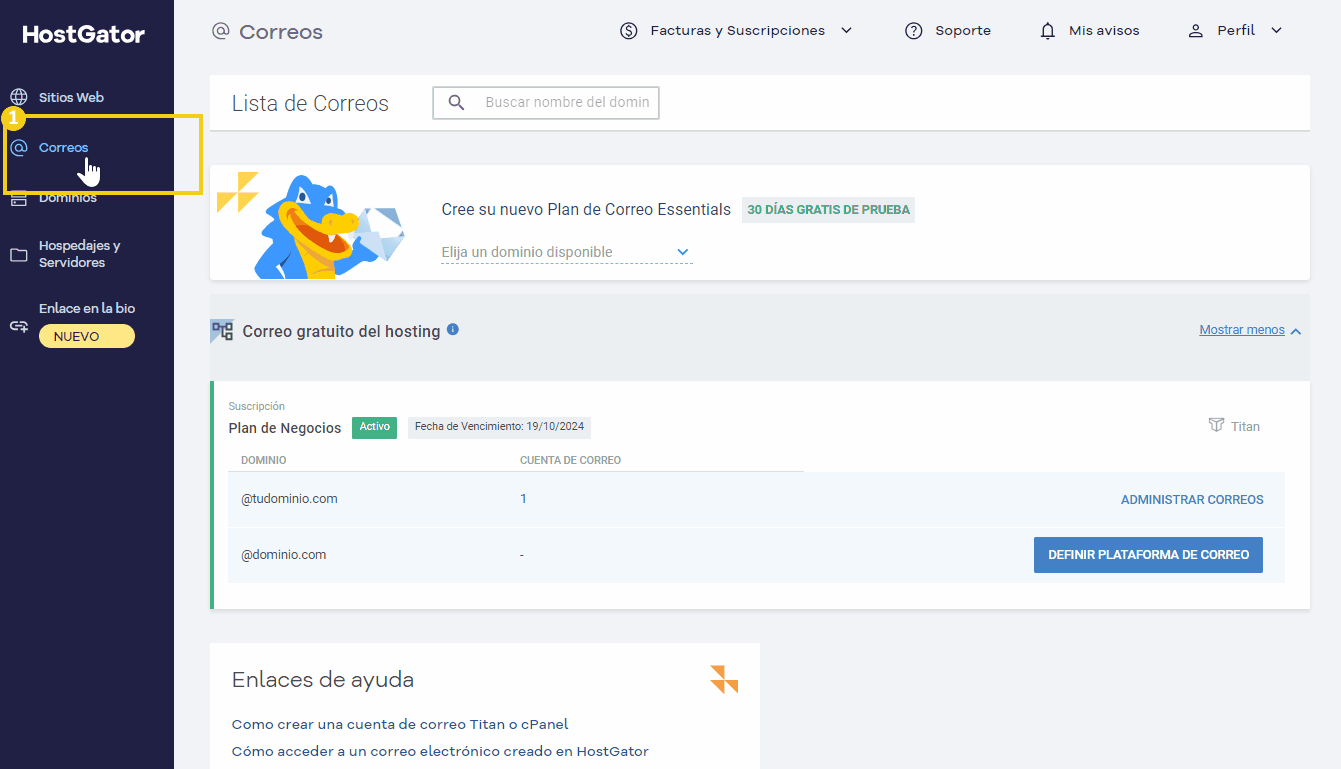Screen dimensions: 1341x769
Task: Click the account count 1 for @tudominio.com
Action: pos(523,499)
